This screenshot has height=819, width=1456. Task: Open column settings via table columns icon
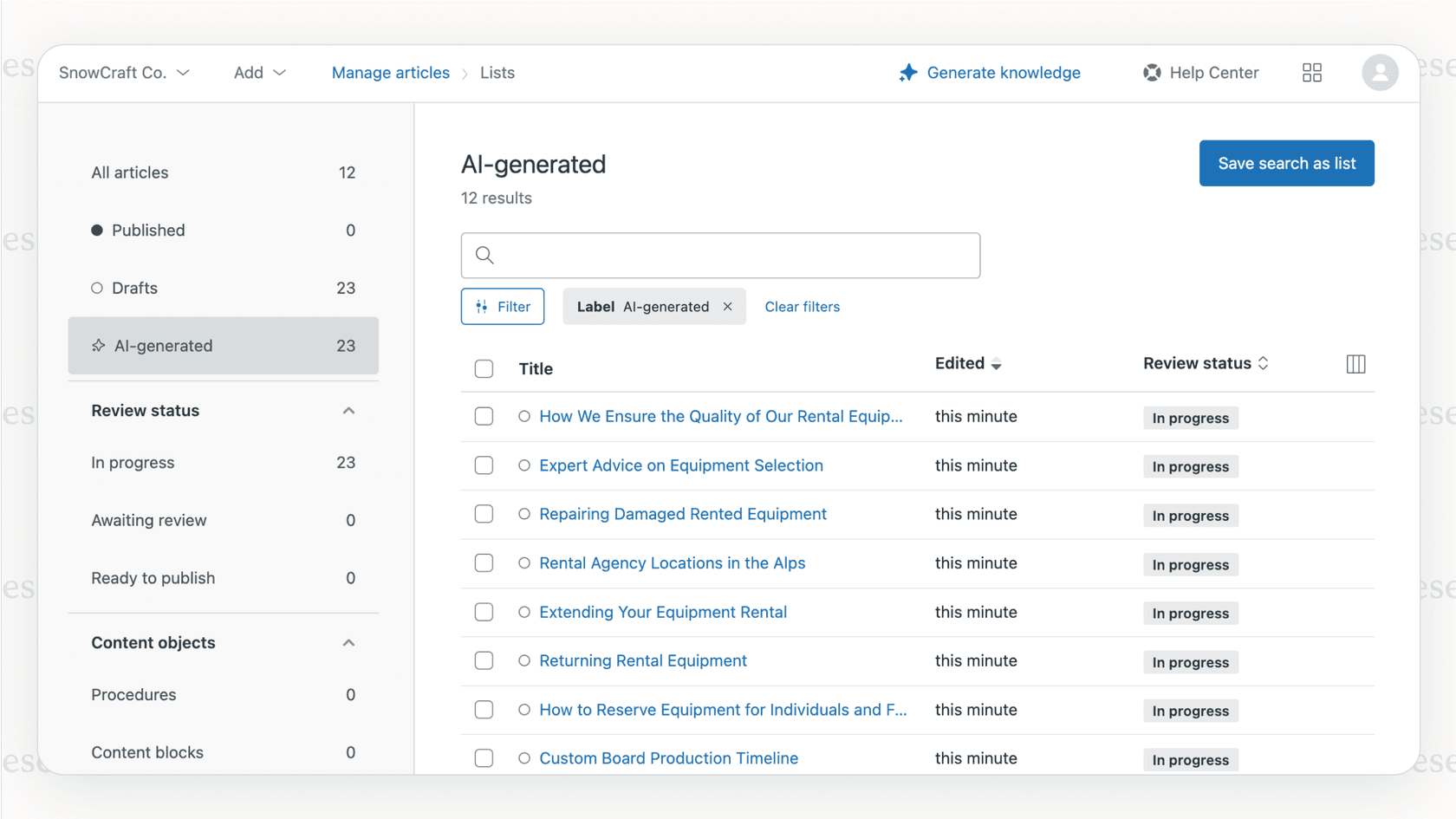(1355, 364)
